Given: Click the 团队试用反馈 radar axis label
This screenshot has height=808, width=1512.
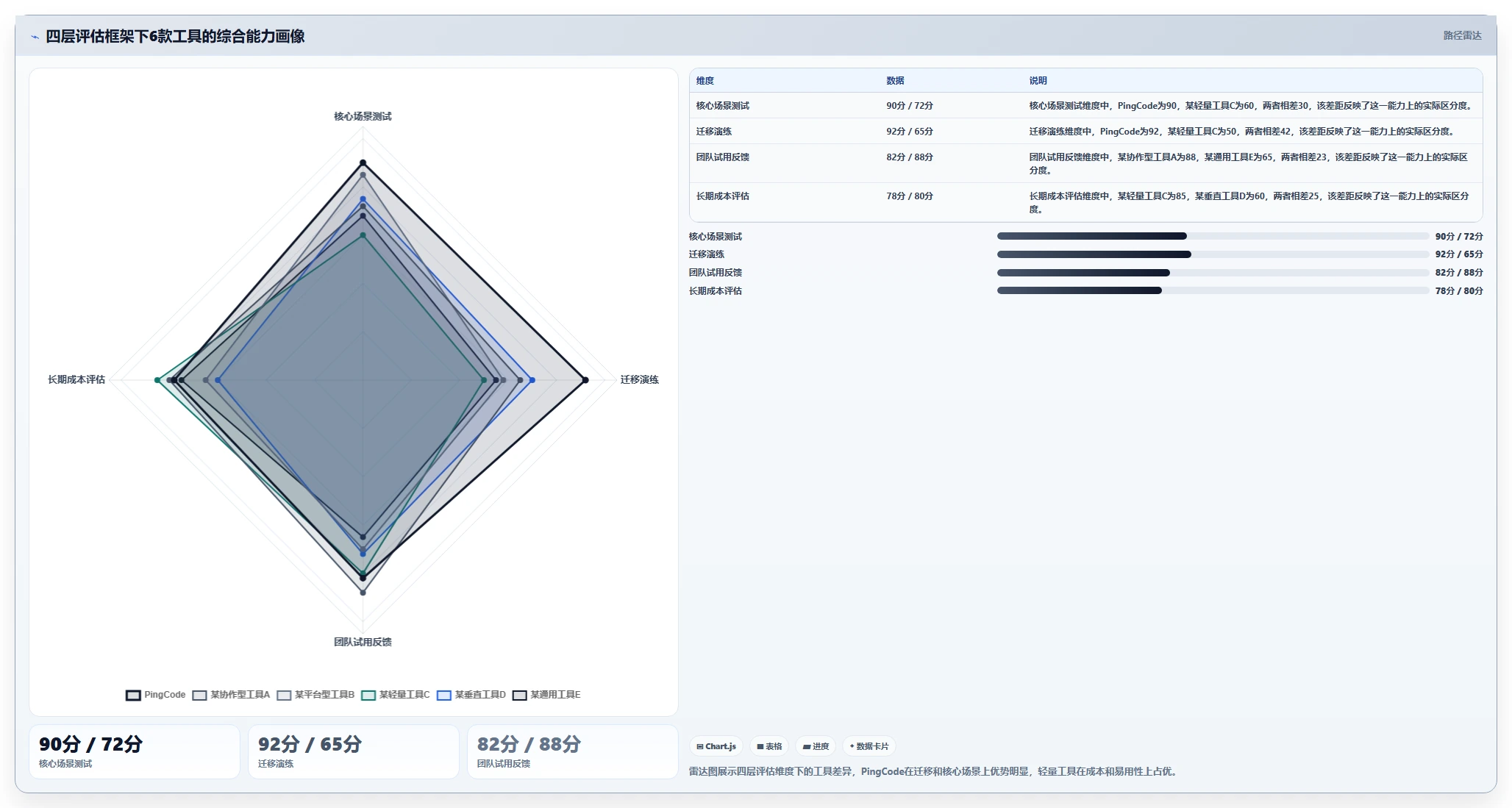Looking at the screenshot, I should point(363,642).
